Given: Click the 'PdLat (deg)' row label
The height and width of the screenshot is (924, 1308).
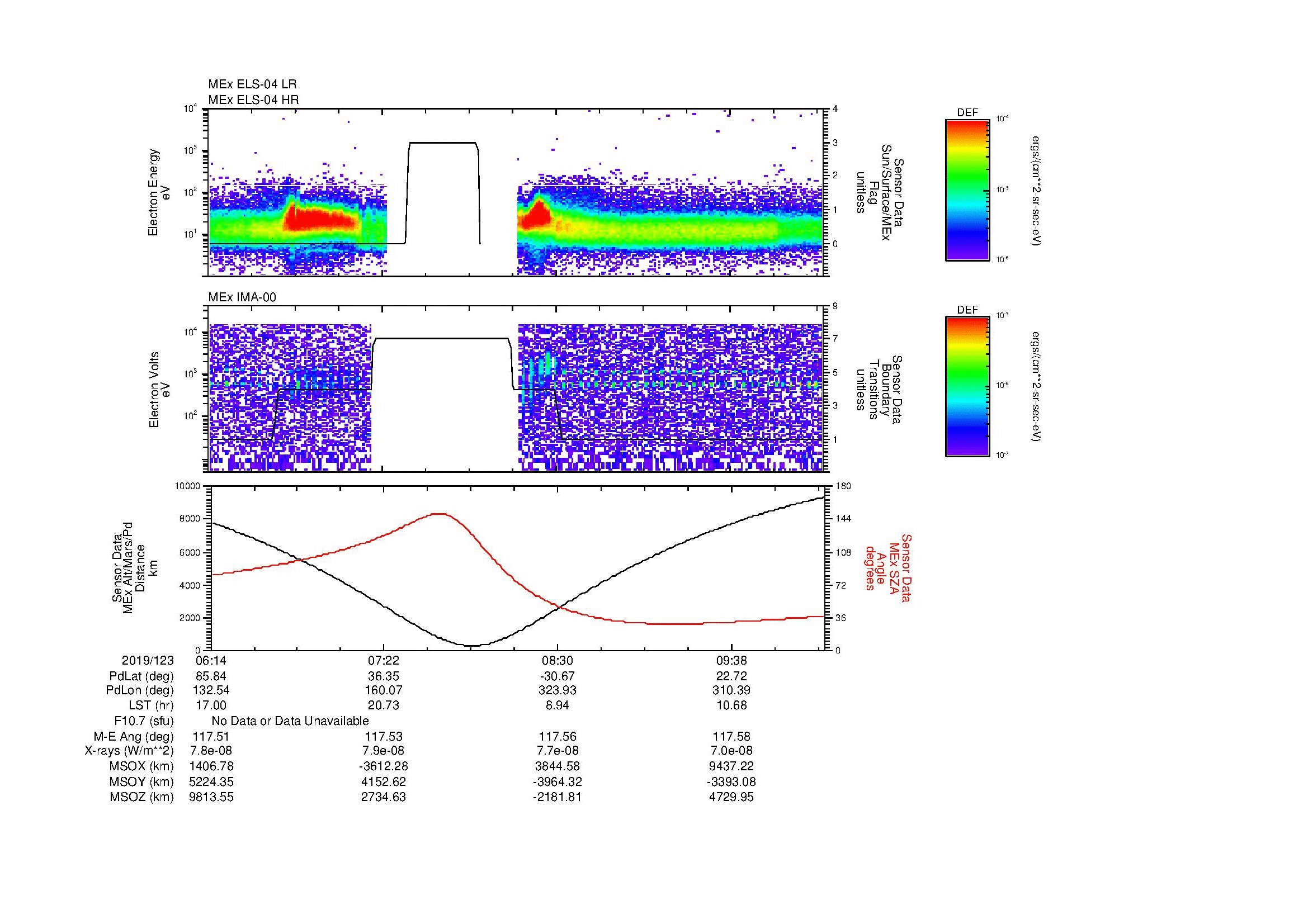Looking at the screenshot, I should (141, 676).
